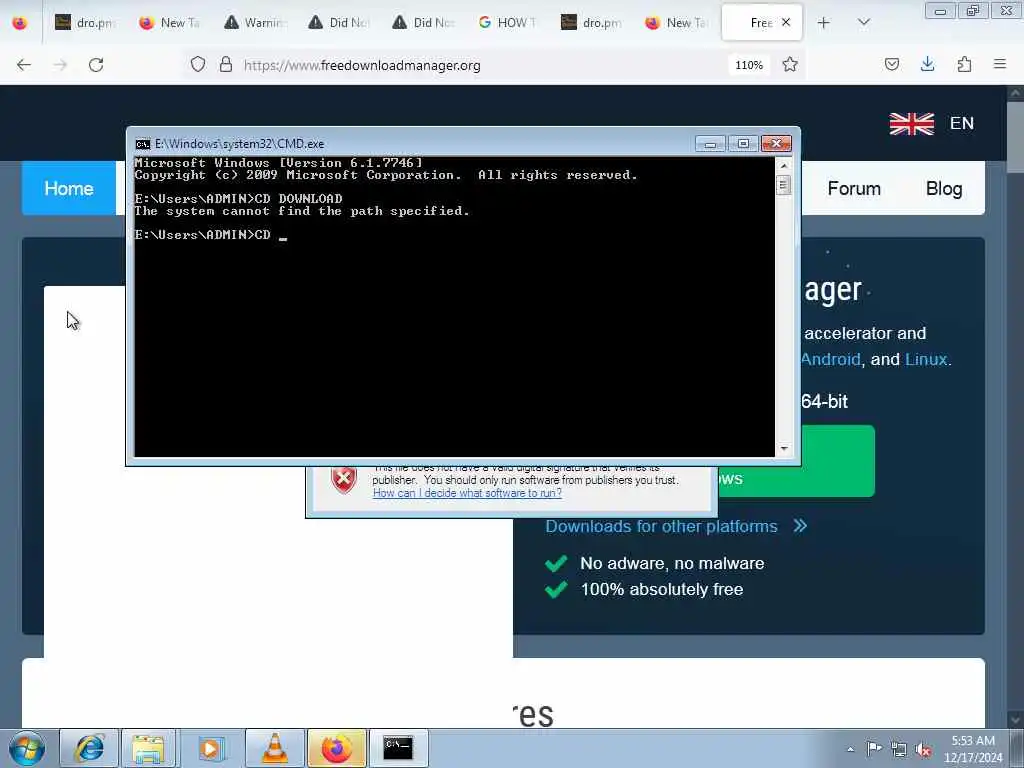Maximize the CMD.exe window
This screenshot has width=1024, height=768.
coord(743,144)
